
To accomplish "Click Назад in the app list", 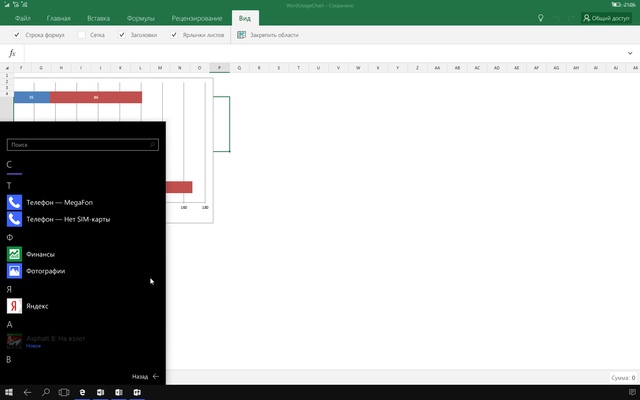I will (145, 376).
